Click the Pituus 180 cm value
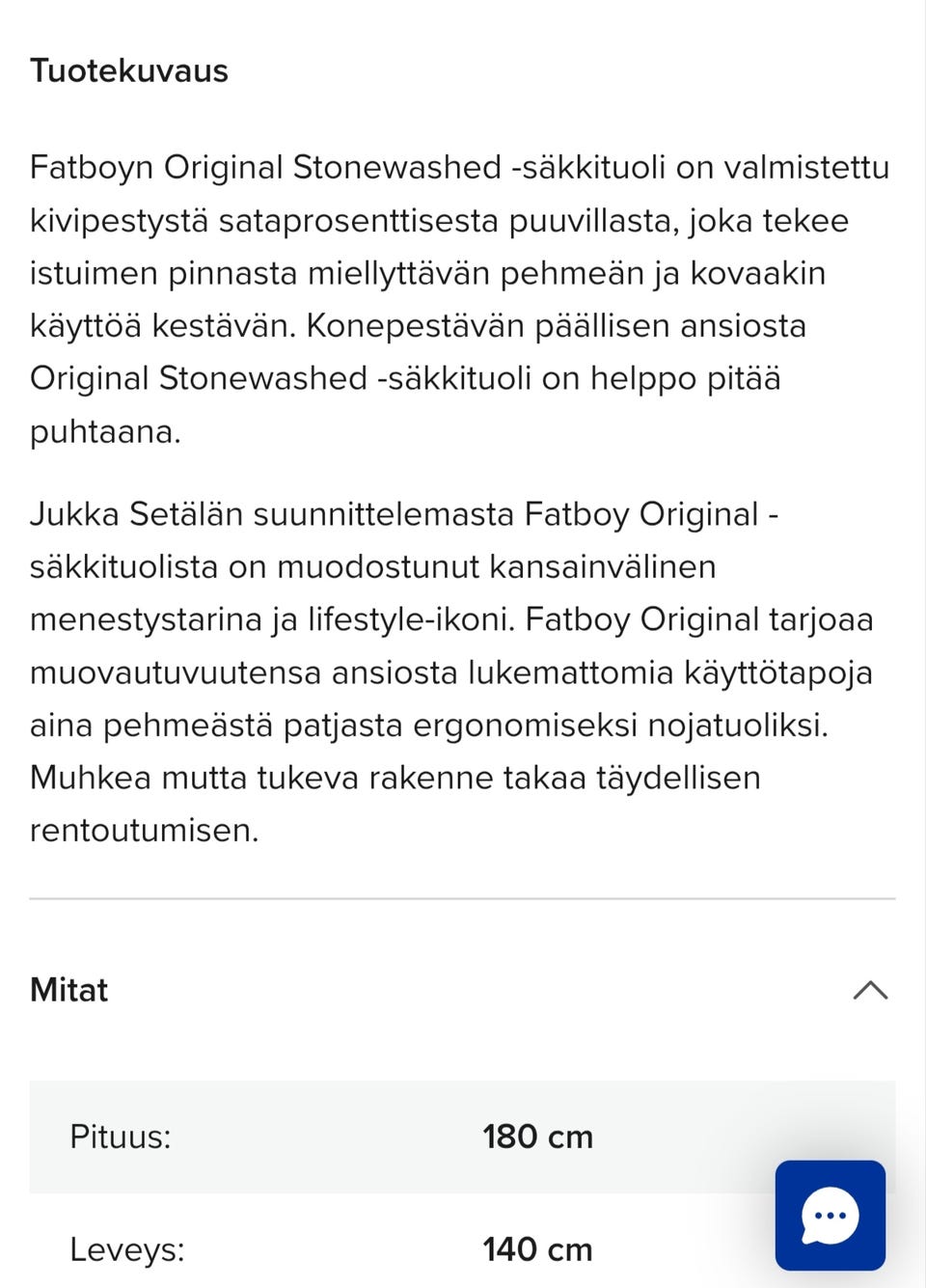The image size is (926, 1288). [537, 1137]
